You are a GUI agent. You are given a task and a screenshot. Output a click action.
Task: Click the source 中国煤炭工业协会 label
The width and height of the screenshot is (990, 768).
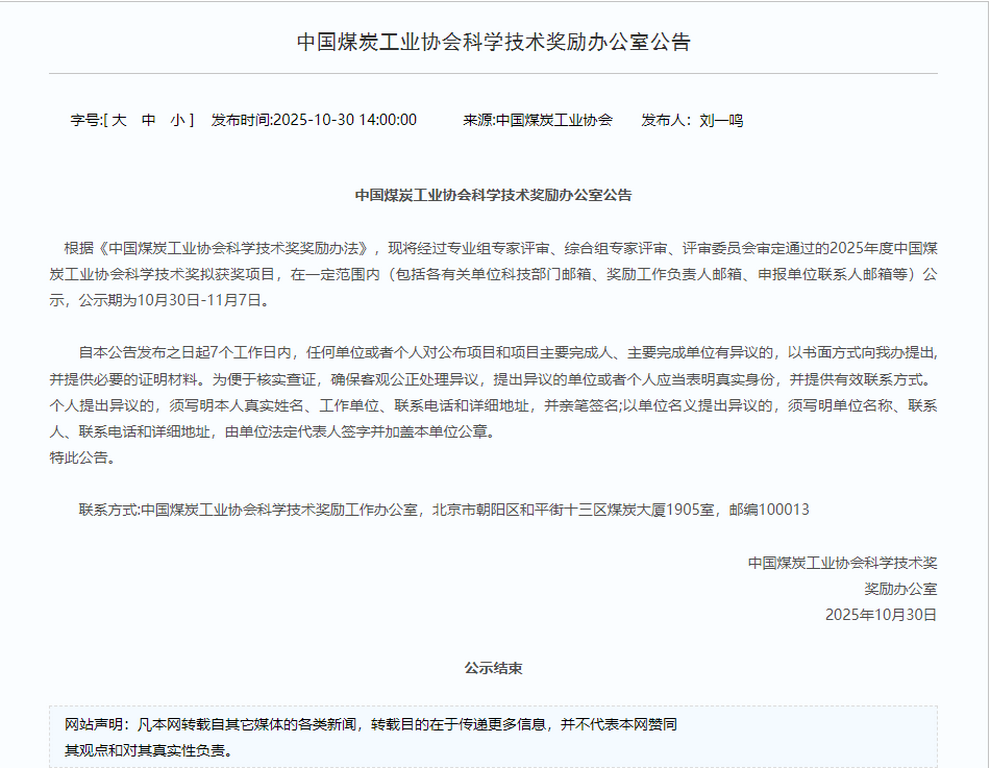(554, 120)
